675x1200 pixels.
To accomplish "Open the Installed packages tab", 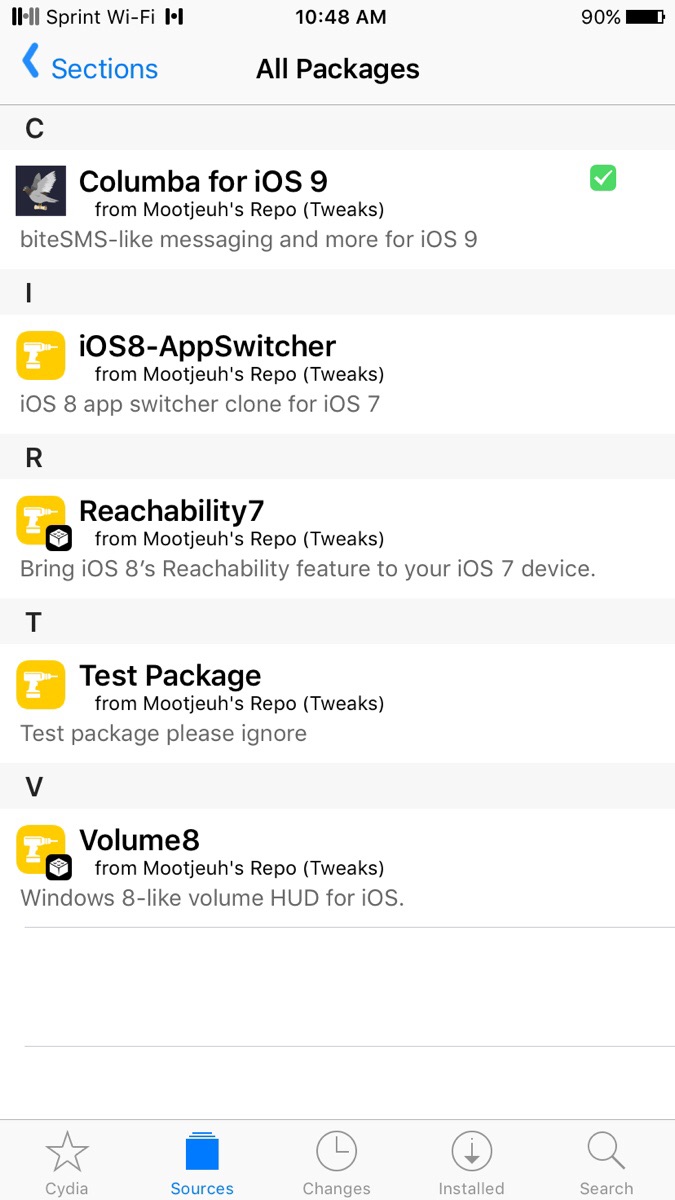I will tap(471, 1163).
